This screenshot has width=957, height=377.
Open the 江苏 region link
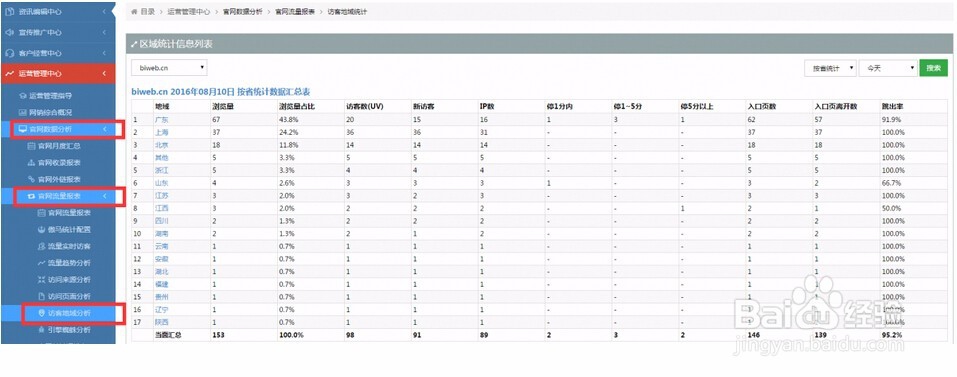[x=161, y=195]
